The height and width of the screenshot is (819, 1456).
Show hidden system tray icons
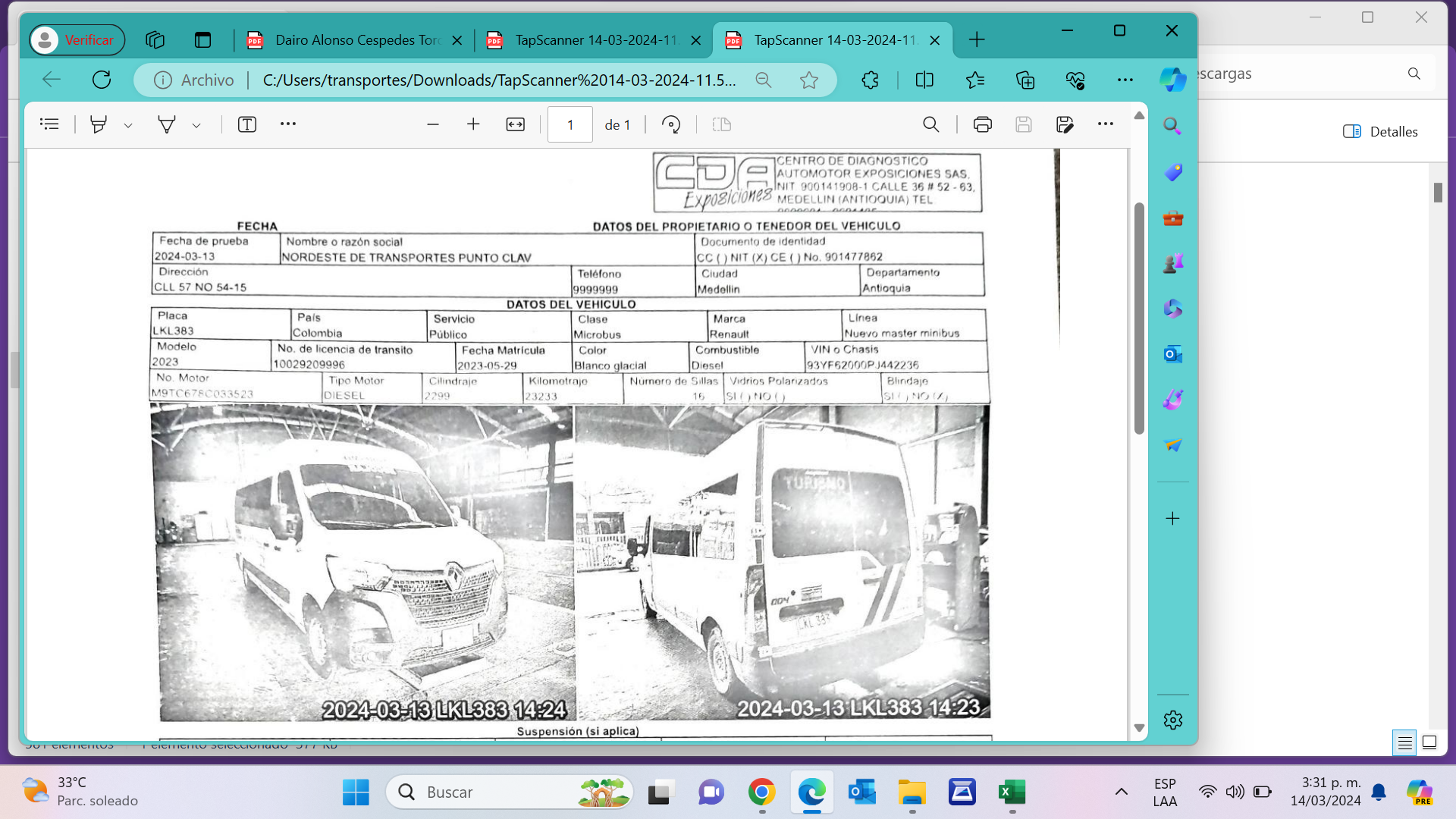[x=1121, y=792]
